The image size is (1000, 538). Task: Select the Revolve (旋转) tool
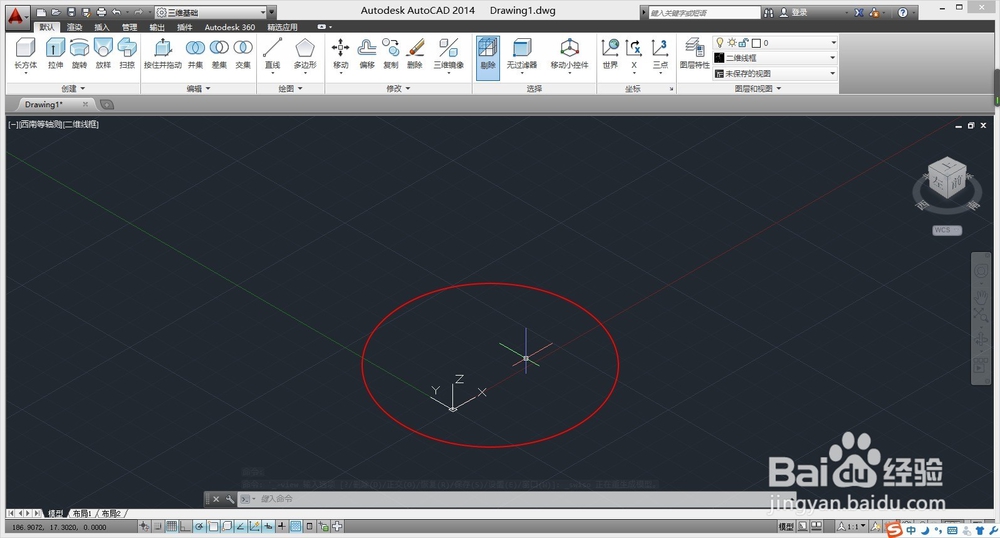79,54
